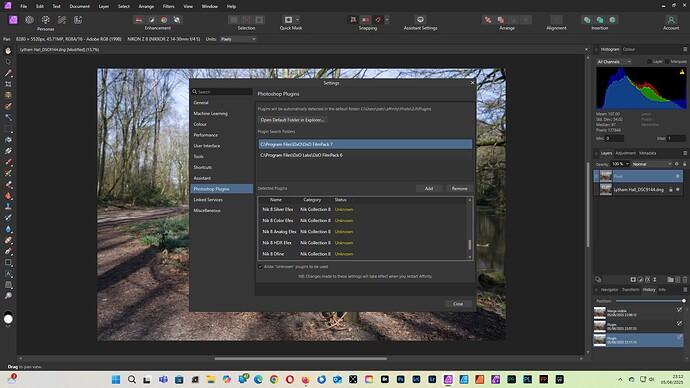690x388 pixels.
Task: Toggle visibility of Lytham Hall_DSC9144.dng layer
Action: (678, 190)
